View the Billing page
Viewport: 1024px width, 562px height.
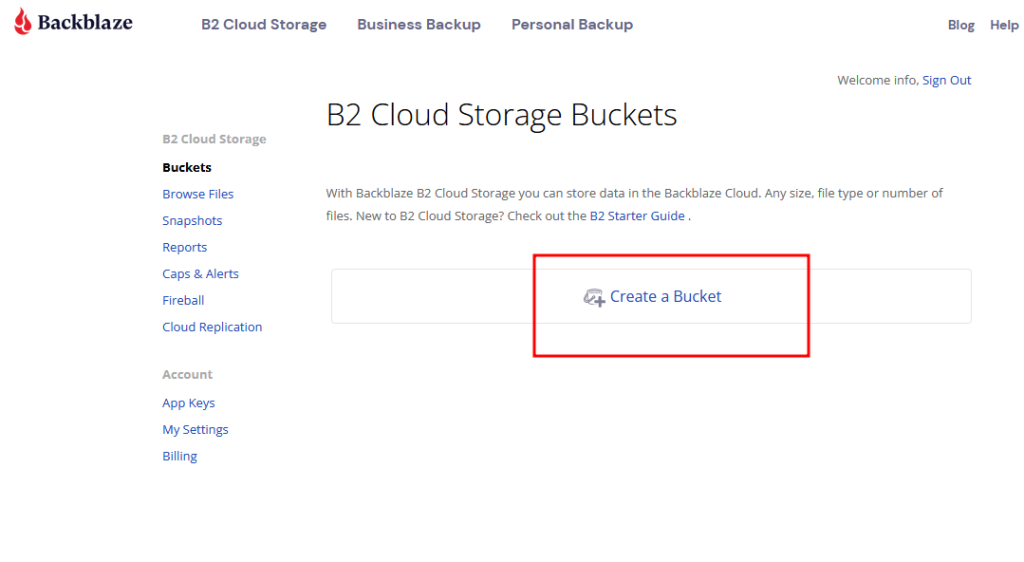[180, 456]
